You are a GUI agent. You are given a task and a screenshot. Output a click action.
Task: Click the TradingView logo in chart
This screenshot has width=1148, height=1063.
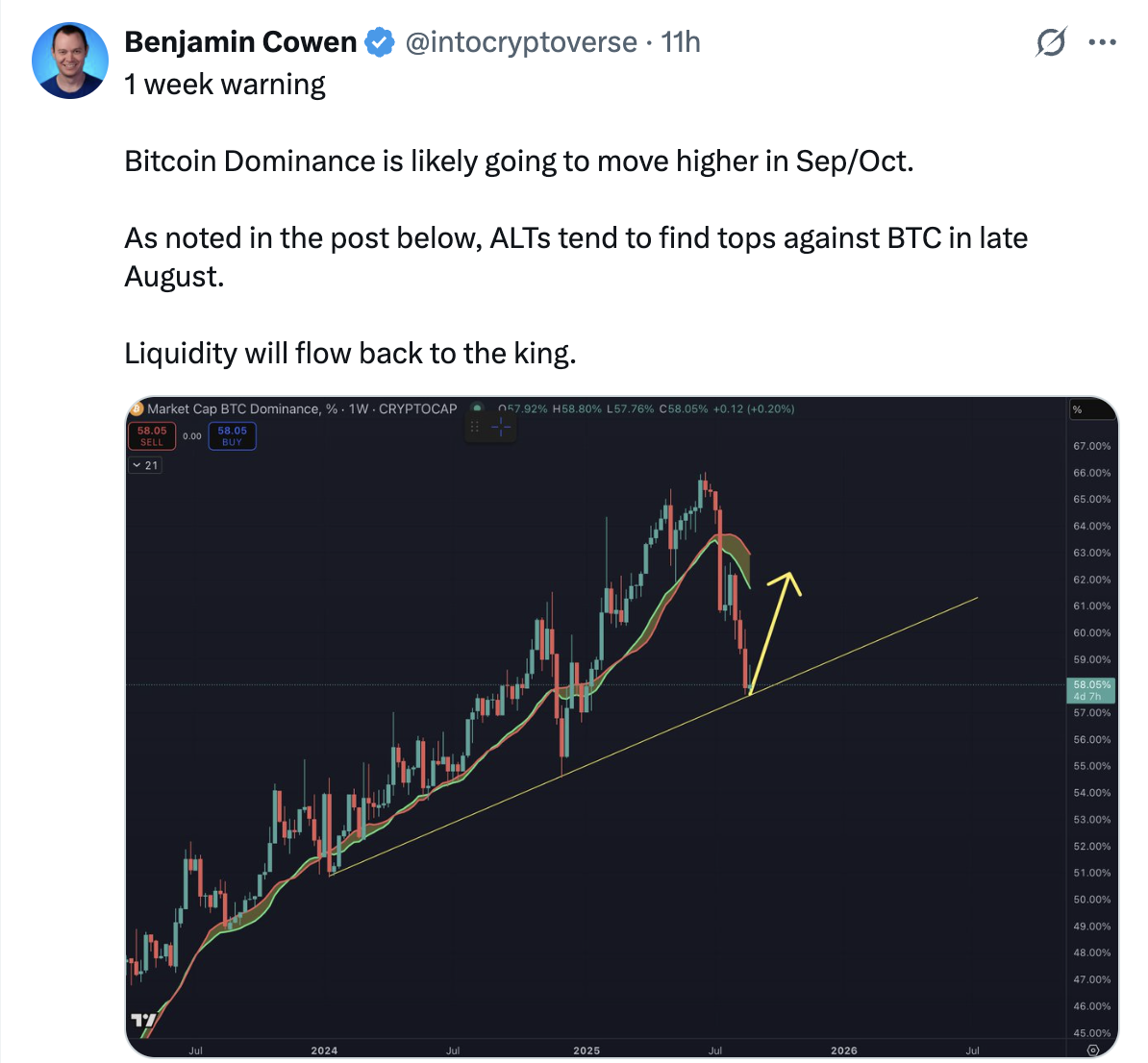point(143,1021)
